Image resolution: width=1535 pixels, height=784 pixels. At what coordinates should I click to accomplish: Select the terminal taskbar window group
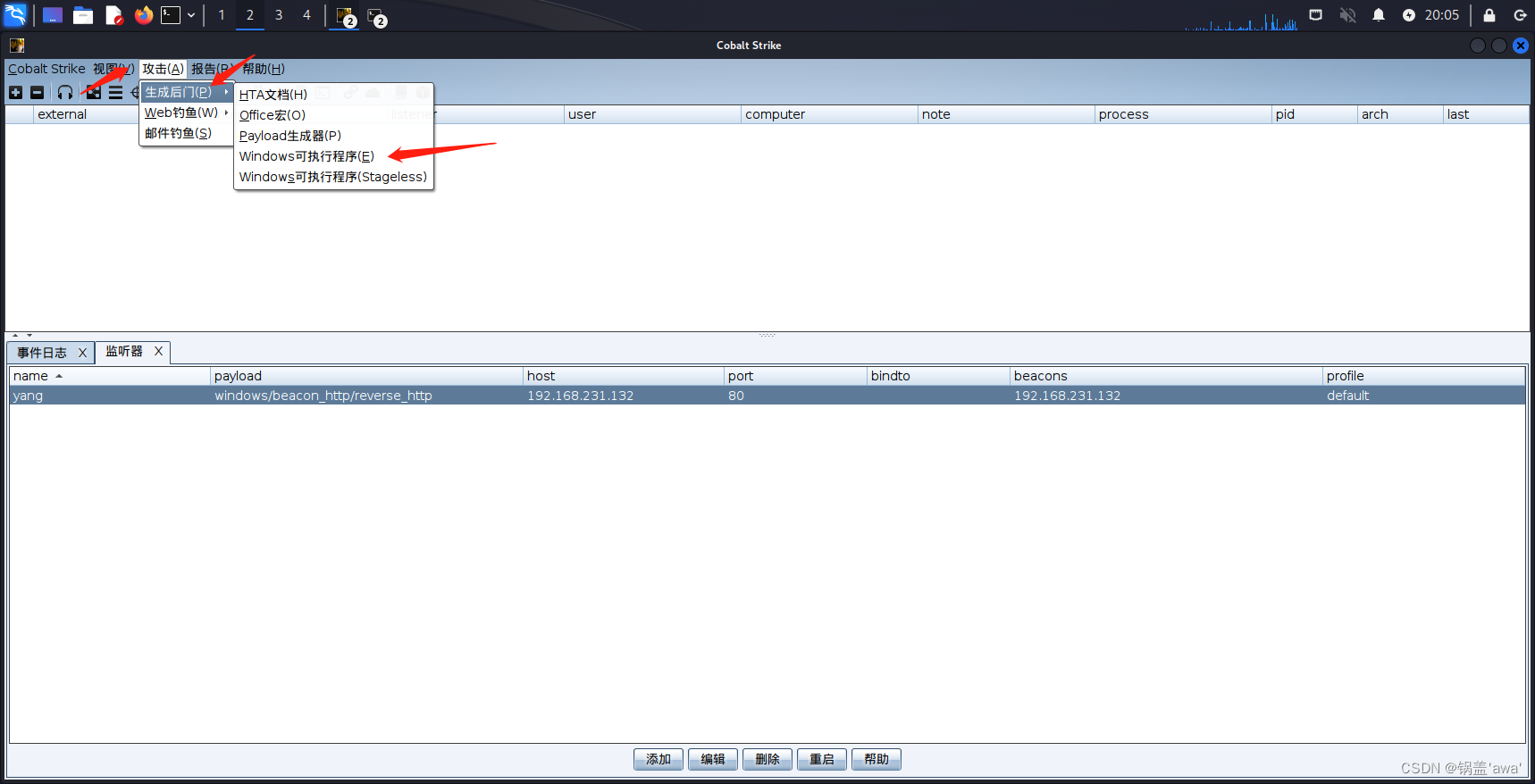point(376,16)
